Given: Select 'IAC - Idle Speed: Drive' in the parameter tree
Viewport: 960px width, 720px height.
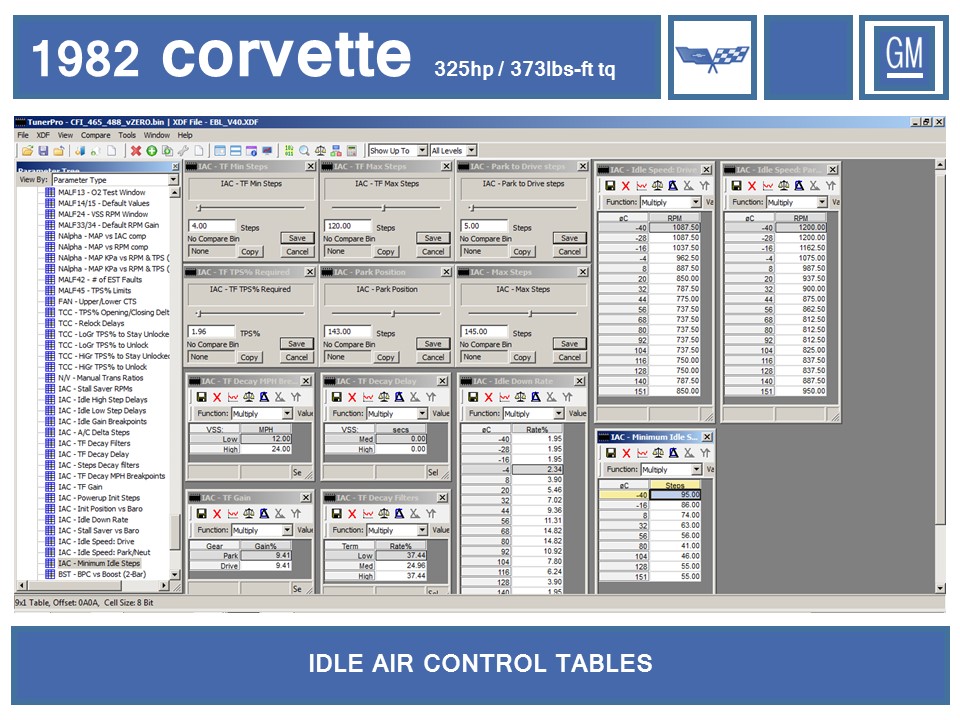Looking at the screenshot, I should pyautogui.click(x=96, y=542).
